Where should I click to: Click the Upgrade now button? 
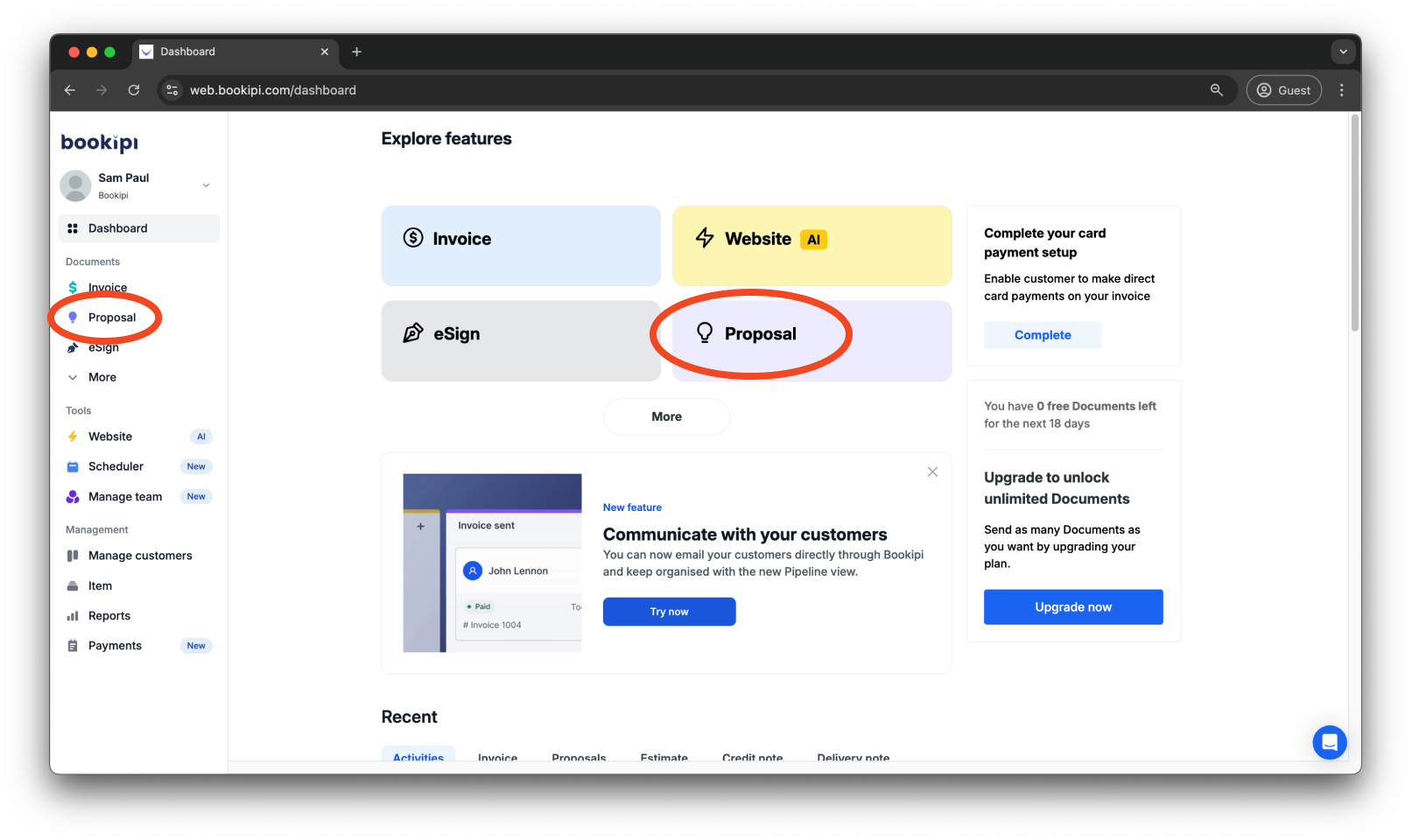[1072, 606]
